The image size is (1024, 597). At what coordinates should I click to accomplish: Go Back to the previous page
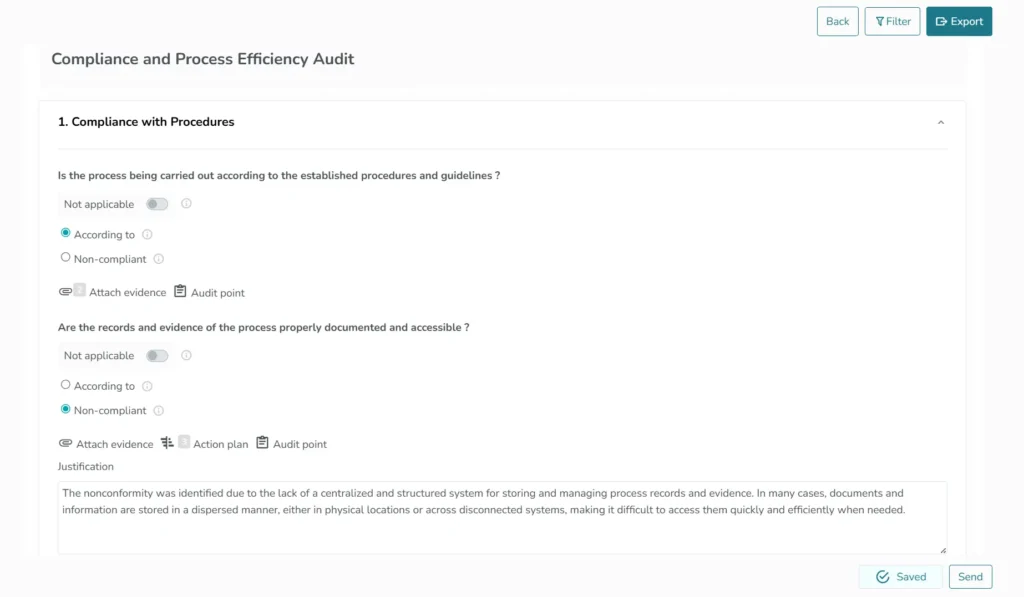click(x=837, y=21)
